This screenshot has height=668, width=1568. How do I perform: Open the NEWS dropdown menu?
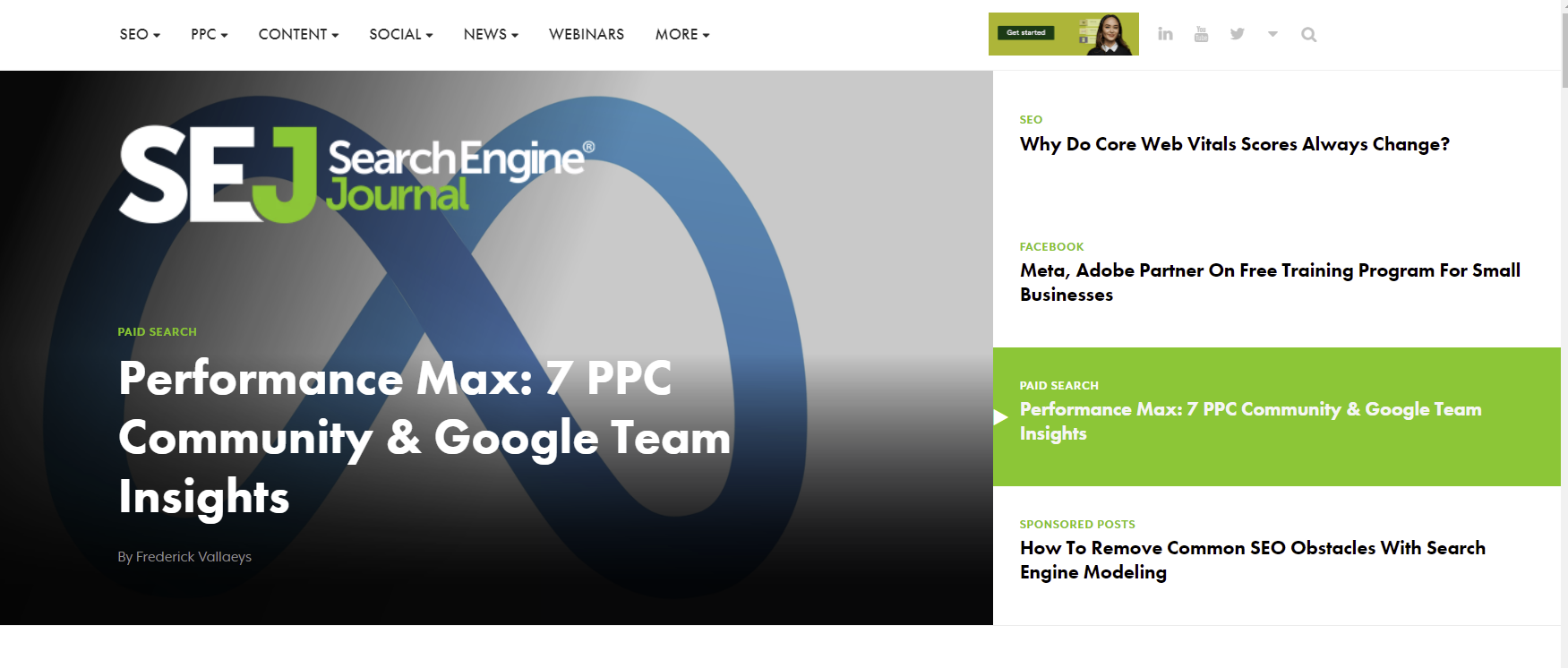(x=491, y=34)
